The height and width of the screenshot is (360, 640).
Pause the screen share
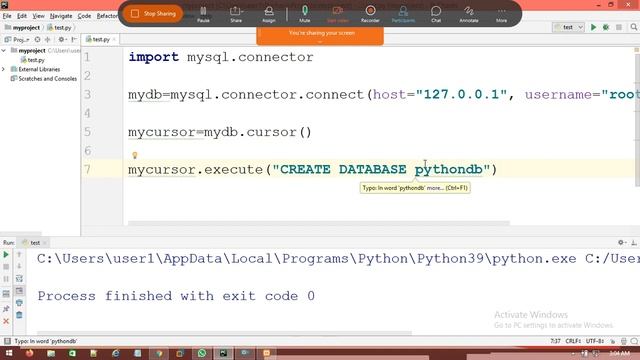203,14
